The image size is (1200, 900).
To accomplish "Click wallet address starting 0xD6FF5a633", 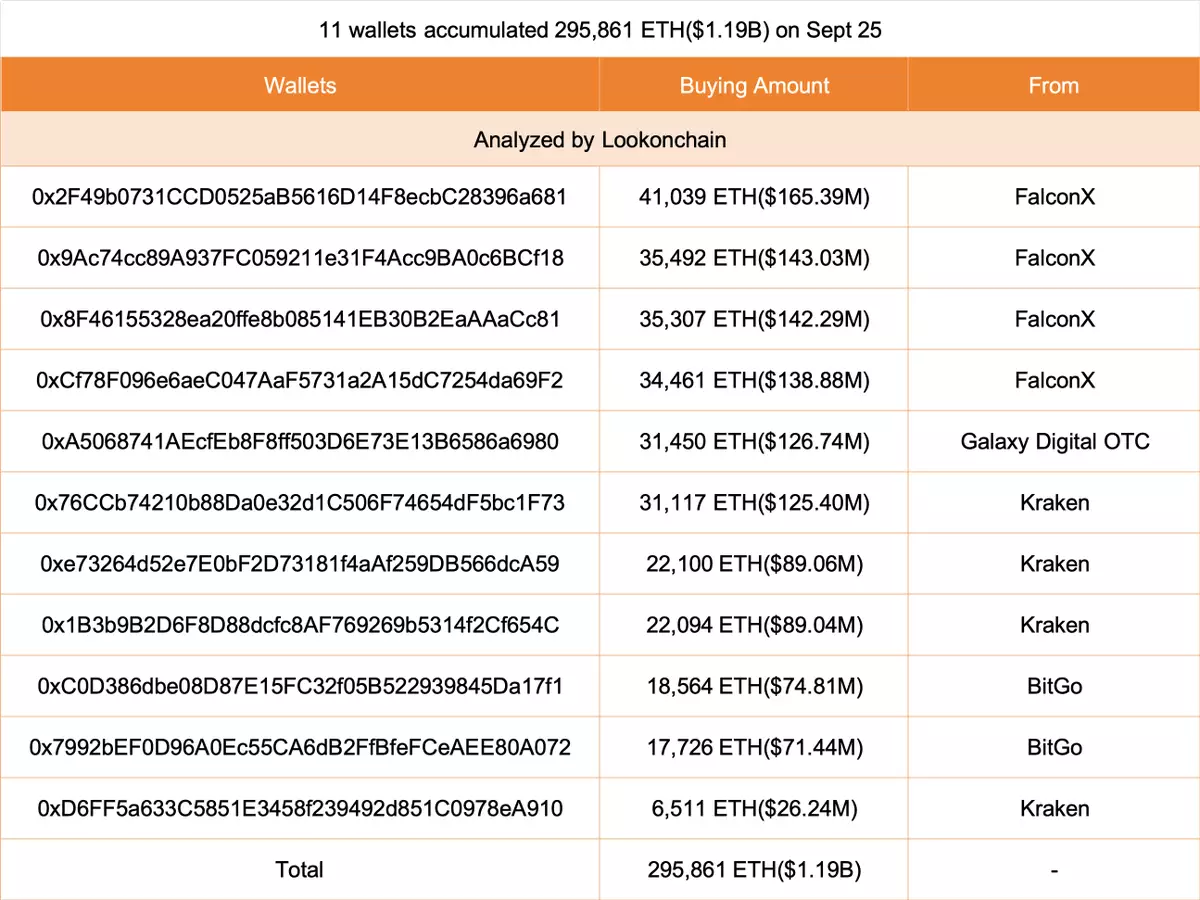I will click(300, 808).
